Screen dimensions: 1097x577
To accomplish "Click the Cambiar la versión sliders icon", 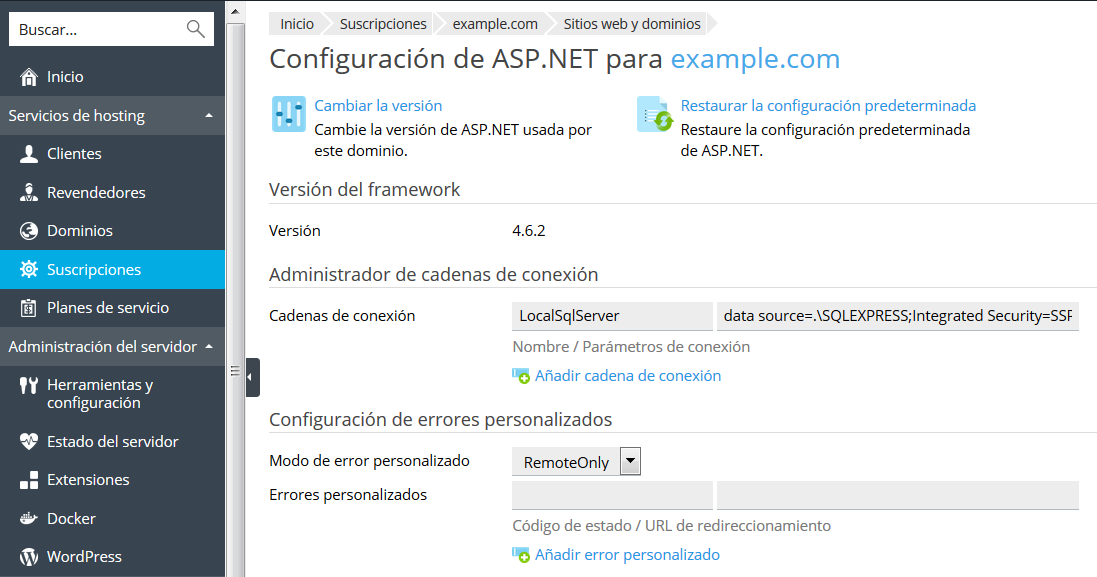I will [289, 115].
